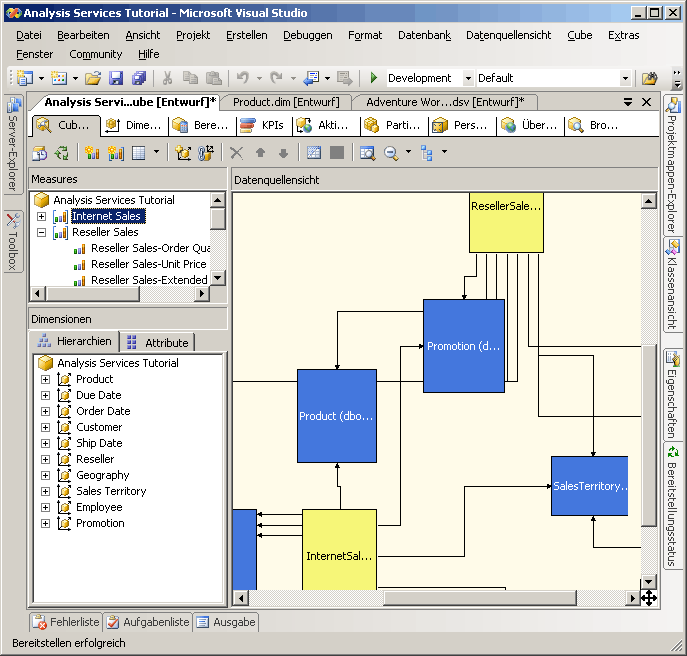
Task: Click the Find Table icon
Action: tap(367, 153)
